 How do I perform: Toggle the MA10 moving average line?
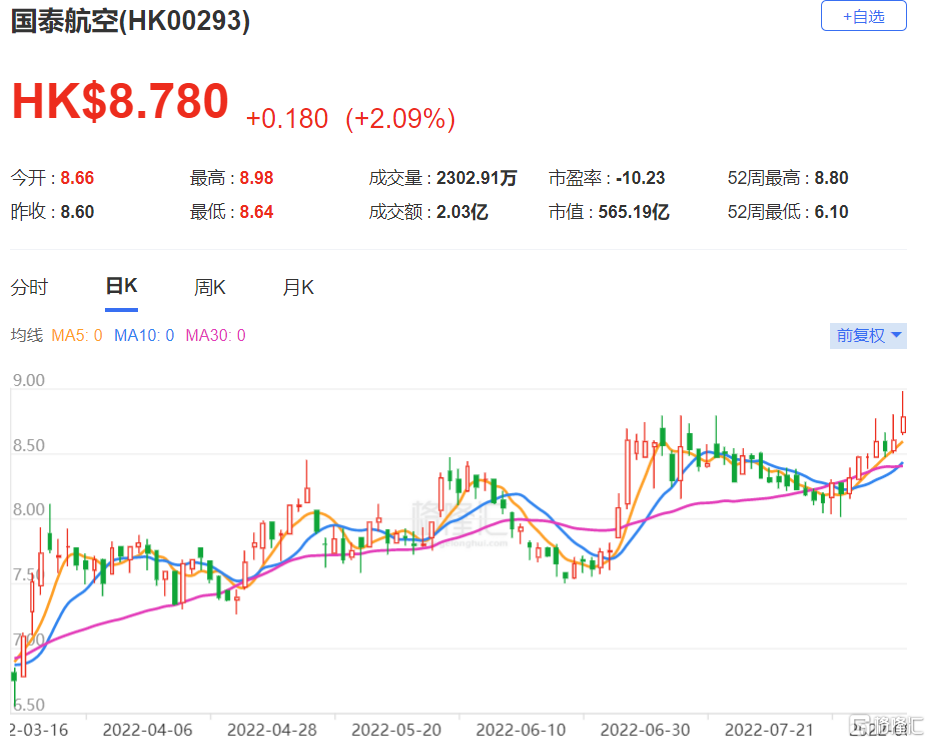point(144,336)
